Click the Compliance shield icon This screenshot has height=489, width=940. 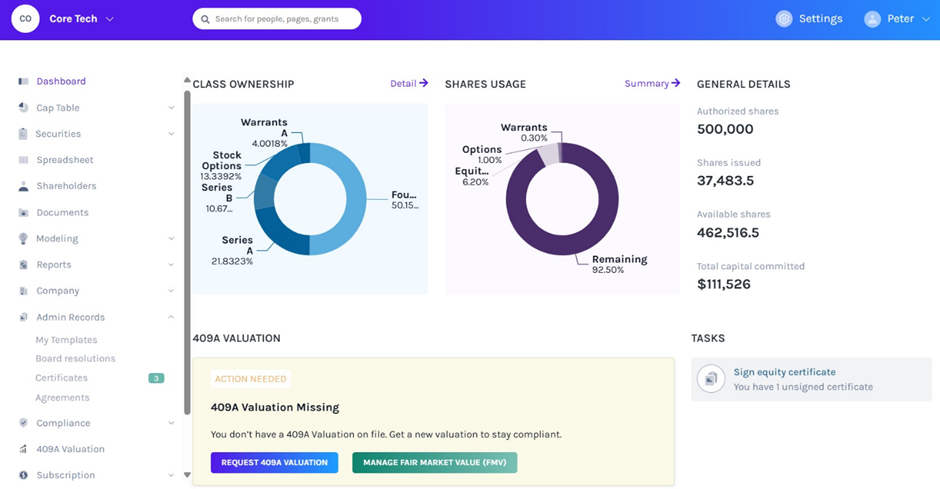point(23,423)
